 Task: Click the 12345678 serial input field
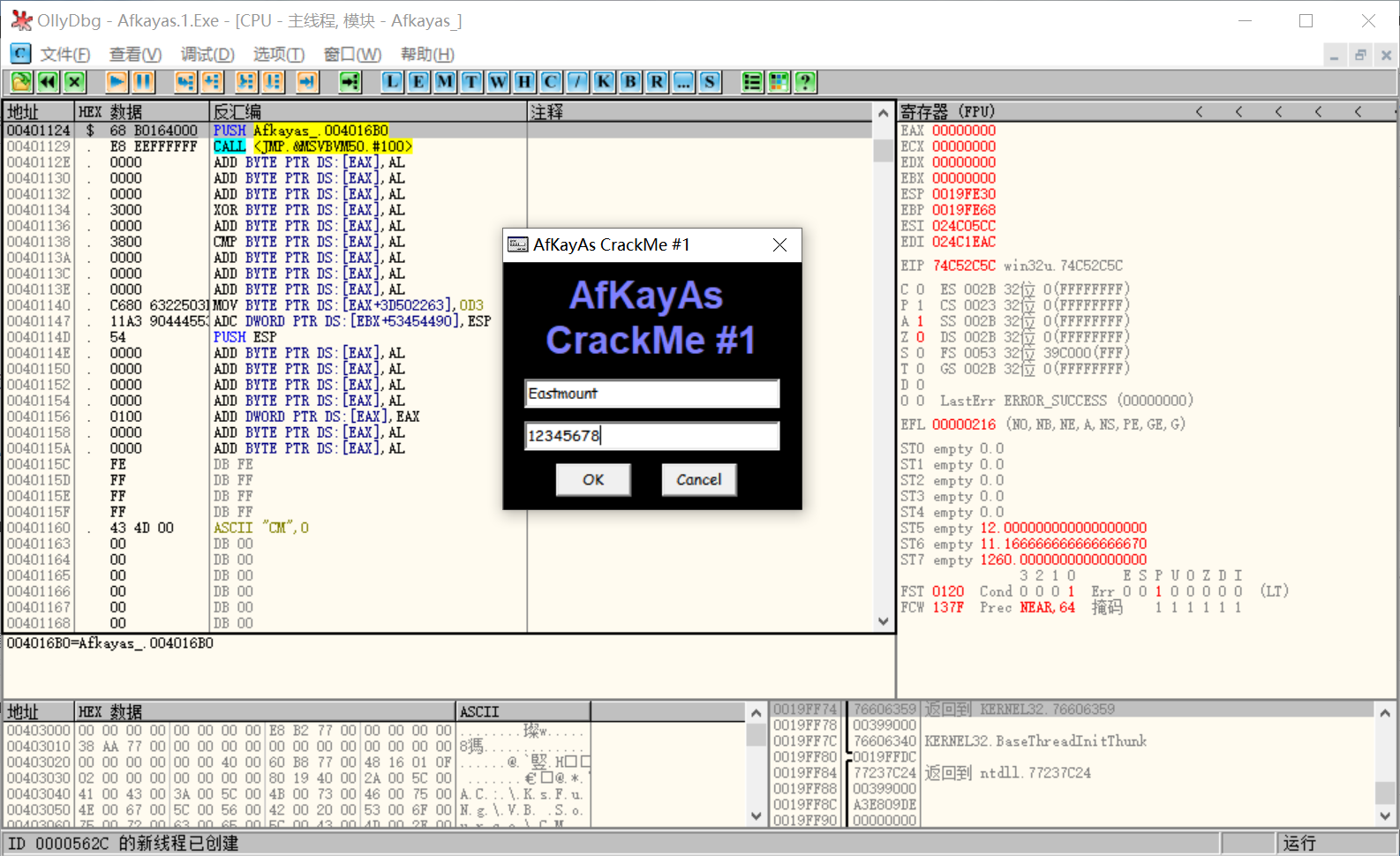[652, 436]
